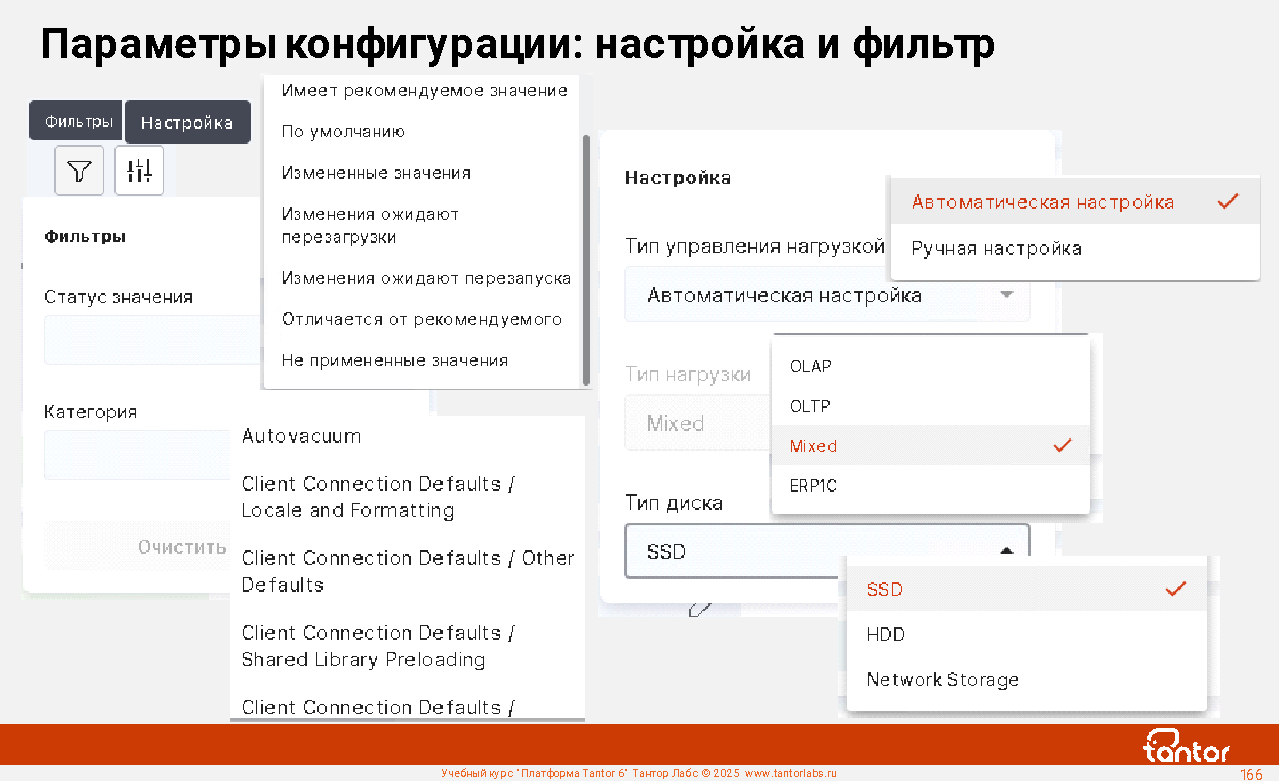Click the Статус значения input field
This screenshot has height=781, width=1279.
tap(150, 340)
